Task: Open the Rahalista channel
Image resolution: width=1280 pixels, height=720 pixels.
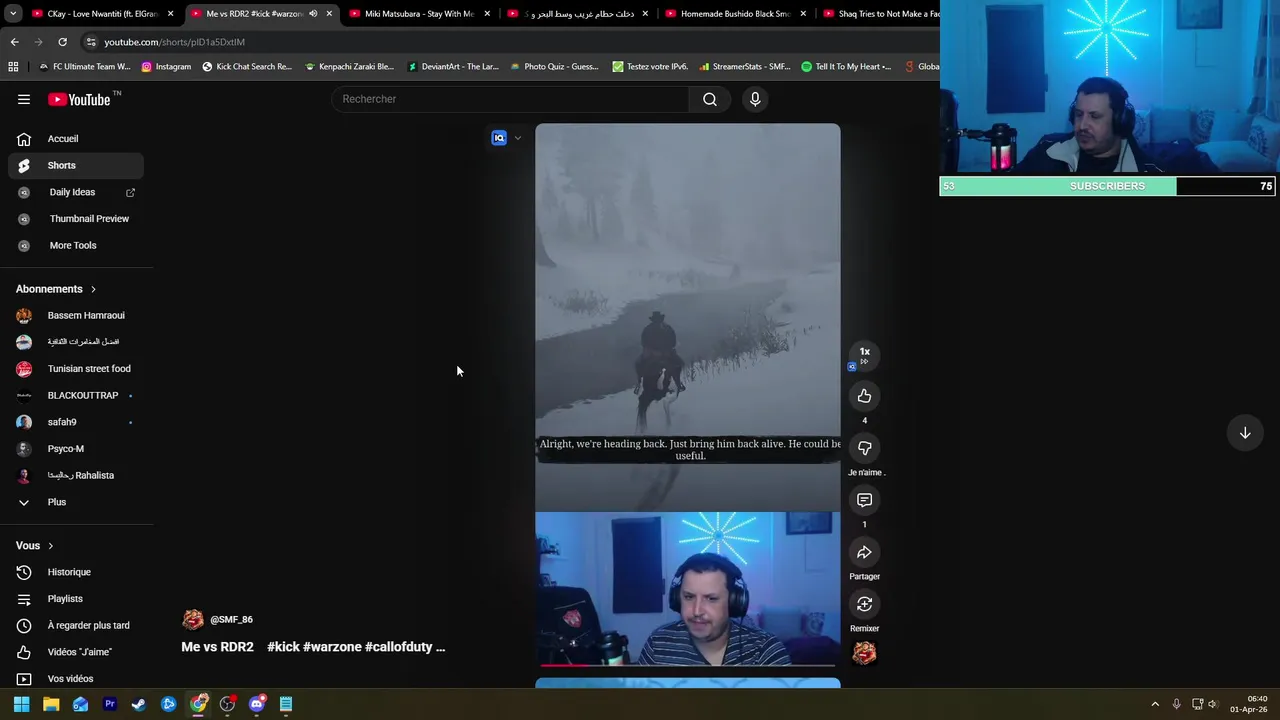Action: (76, 476)
